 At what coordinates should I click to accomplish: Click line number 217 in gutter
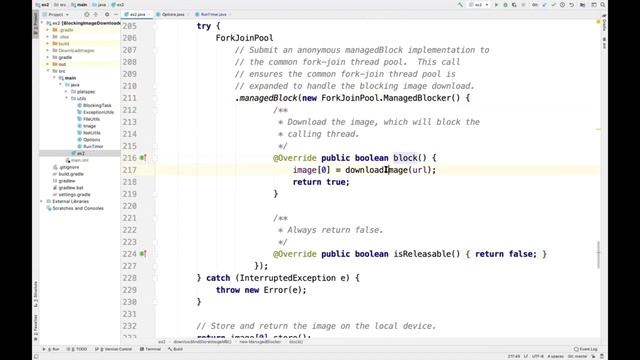tap(129, 170)
